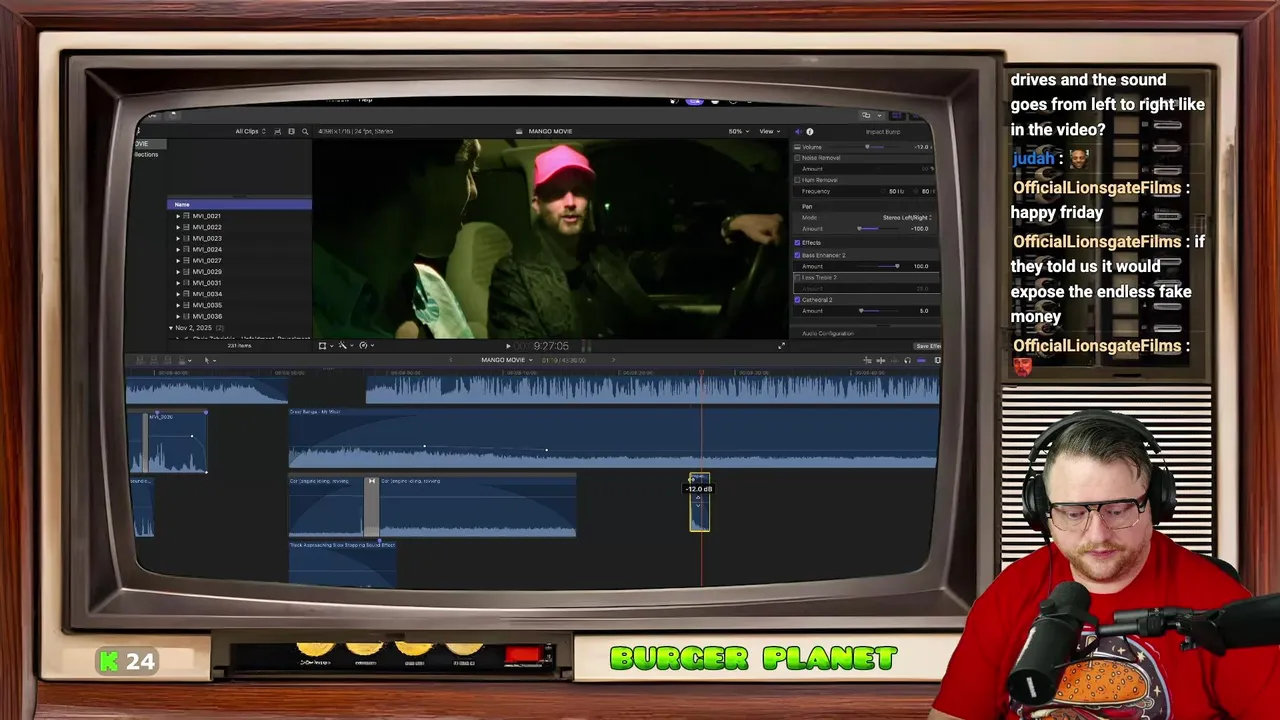Viewport: 1280px width, 720px height.
Task: Open the 50% viewer zoom dropdown
Action: click(x=738, y=131)
